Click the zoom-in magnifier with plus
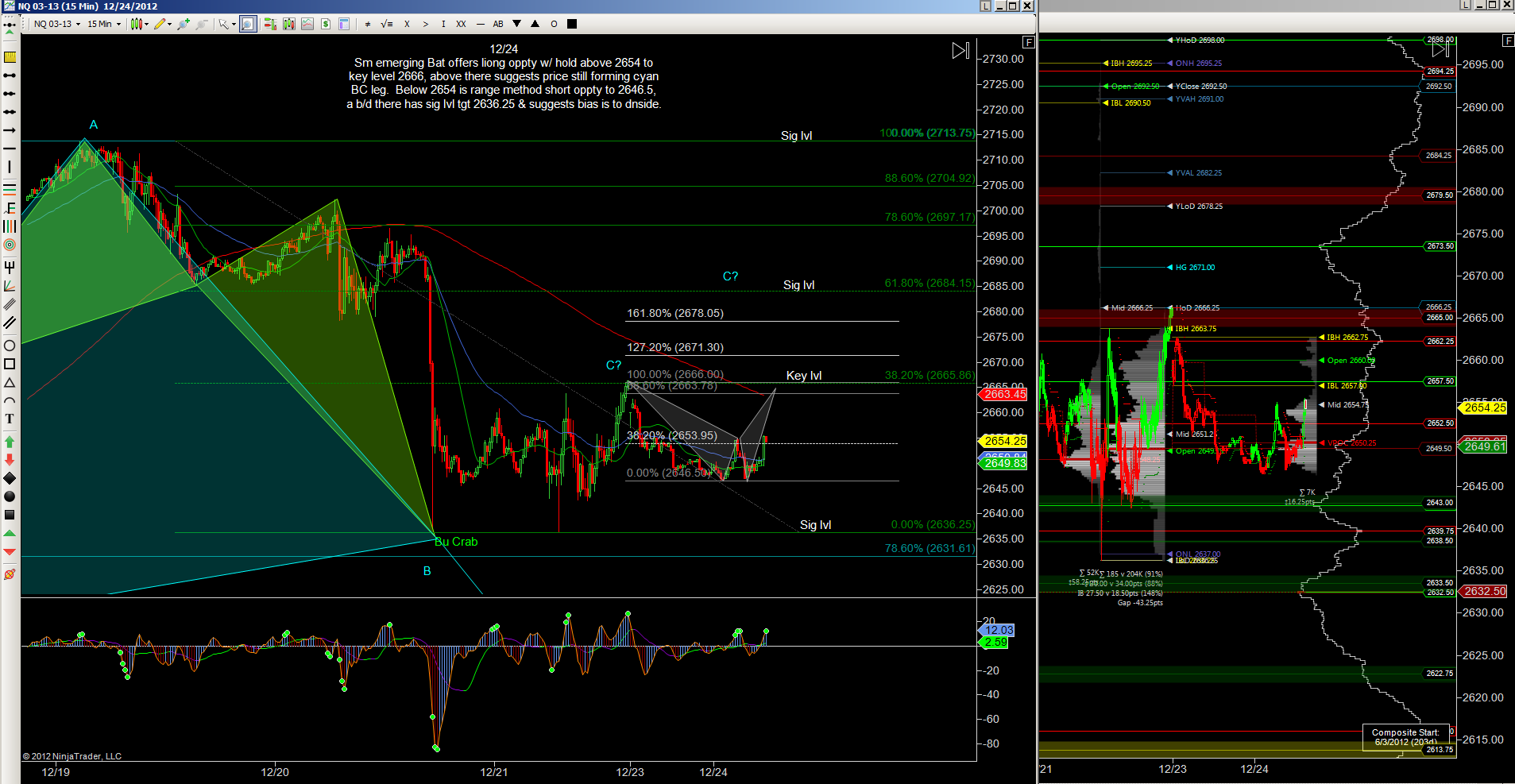The image size is (1515, 784). [x=184, y=24]
